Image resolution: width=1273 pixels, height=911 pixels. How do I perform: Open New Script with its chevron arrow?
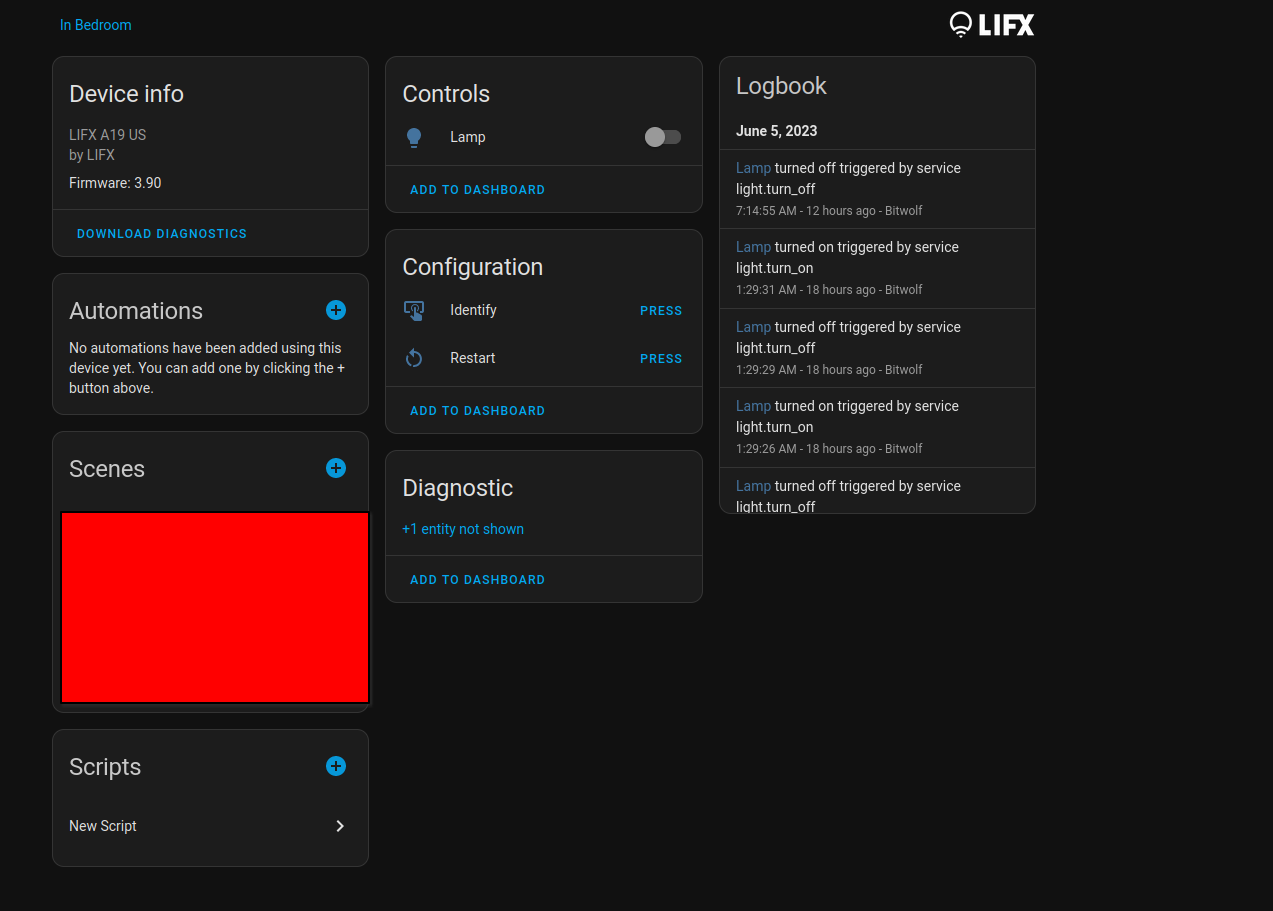point(339,826)
